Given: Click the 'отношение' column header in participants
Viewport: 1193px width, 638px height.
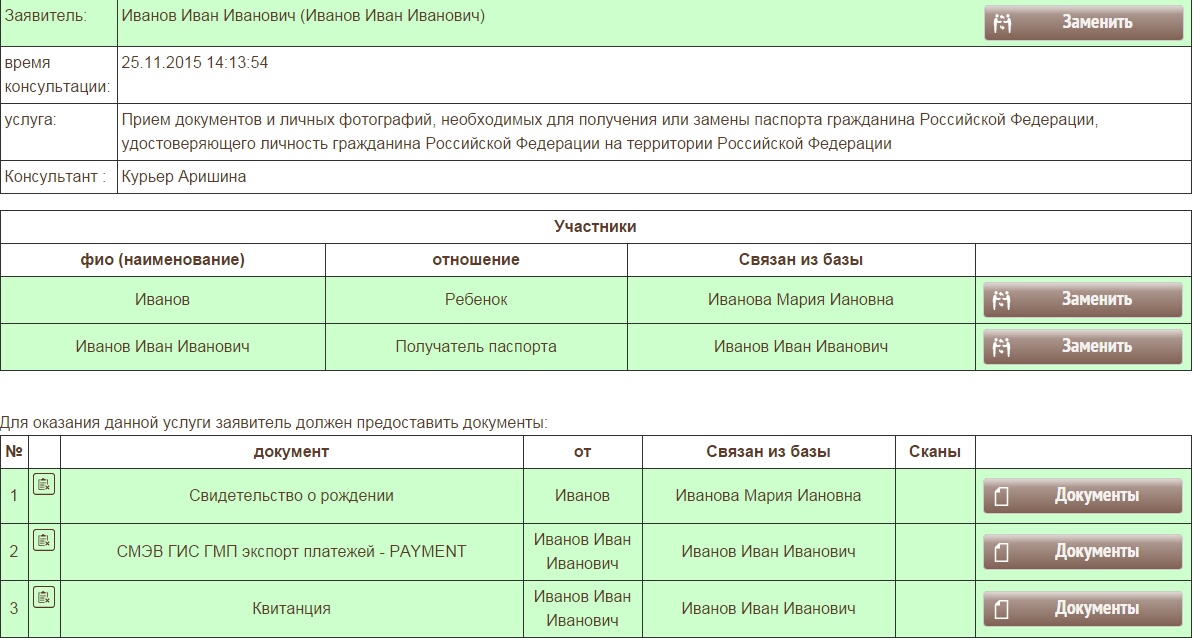Looking at the screenshot, I should tap(476, 260).
